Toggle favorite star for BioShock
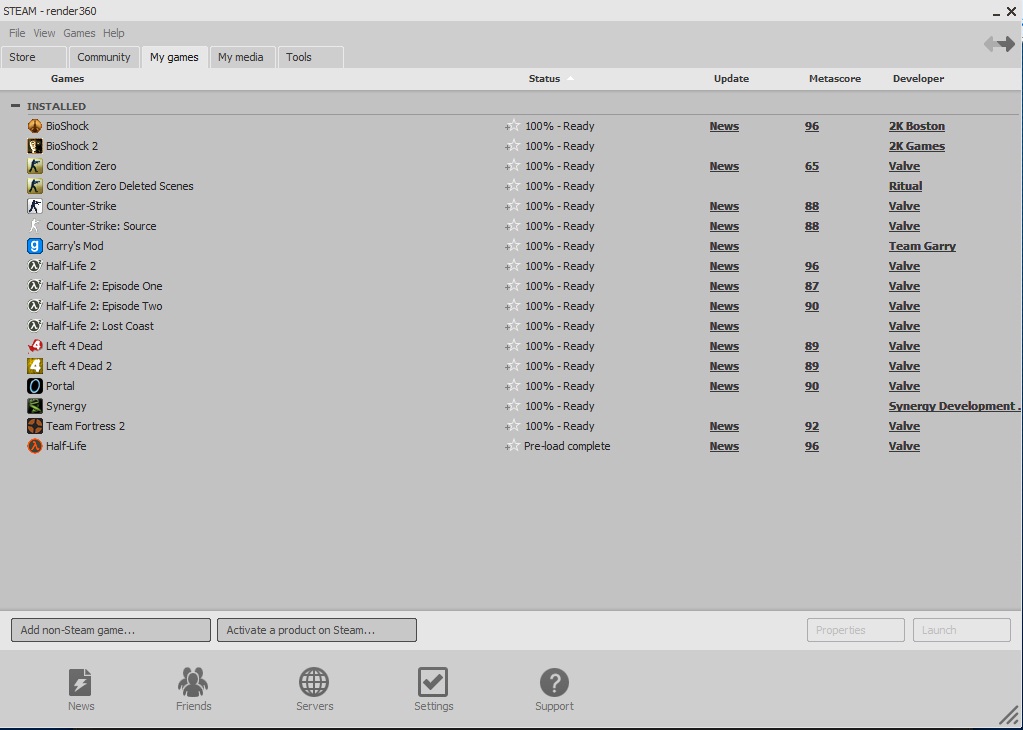Viewport: 1023px width, 730px height. point(513,126)
